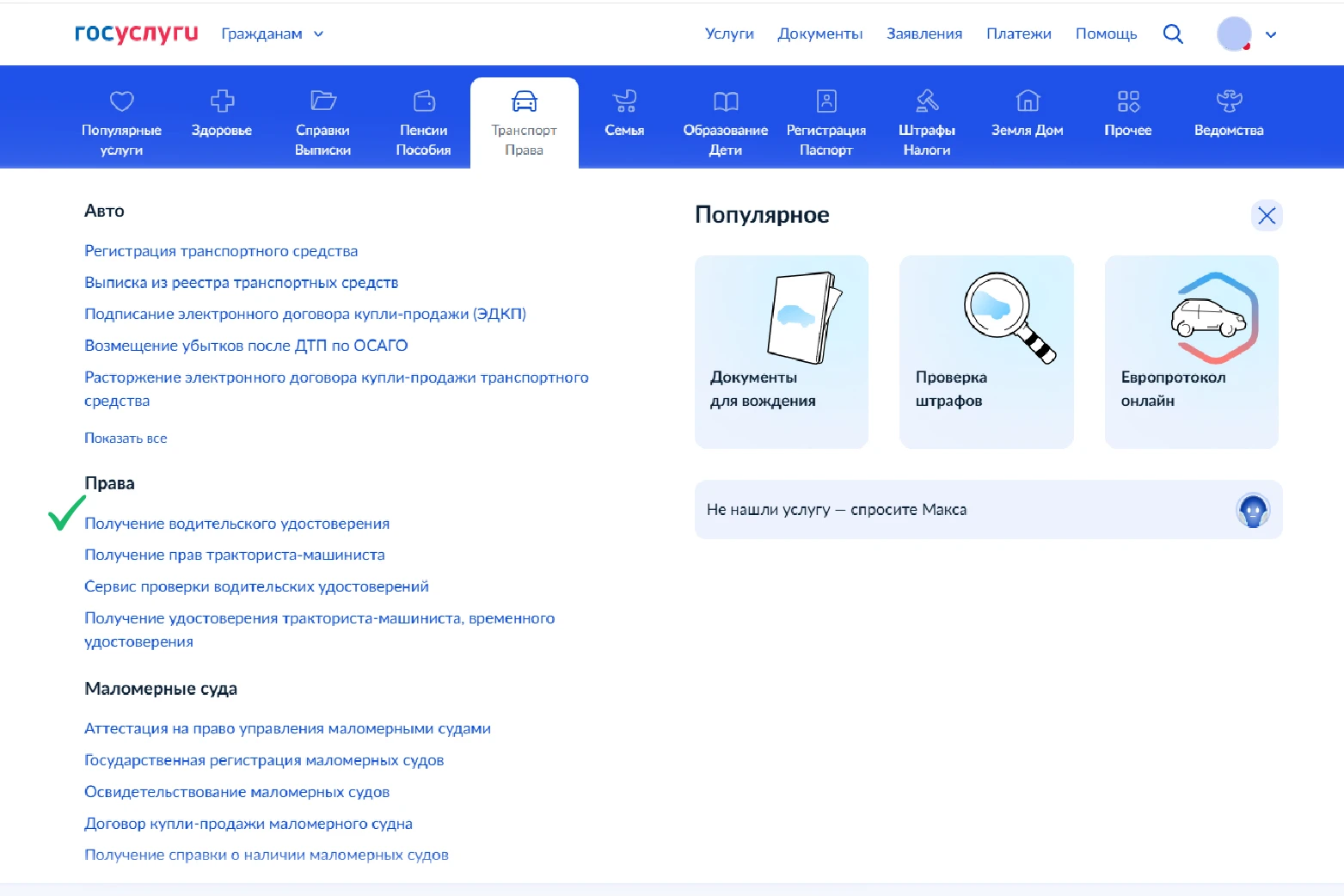
Task: Open the Документы top menu
Action: click(820, 34)
